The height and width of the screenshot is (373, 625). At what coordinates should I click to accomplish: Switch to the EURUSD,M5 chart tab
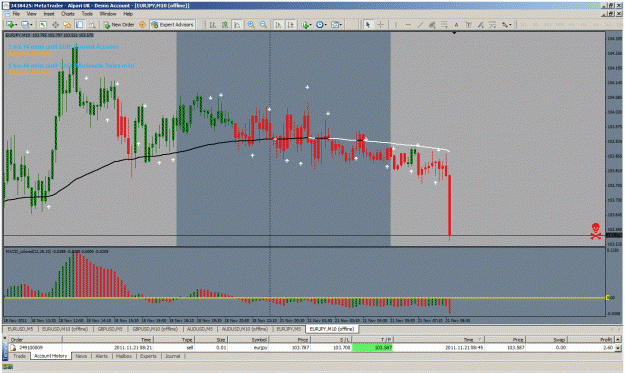click(20, 329)
